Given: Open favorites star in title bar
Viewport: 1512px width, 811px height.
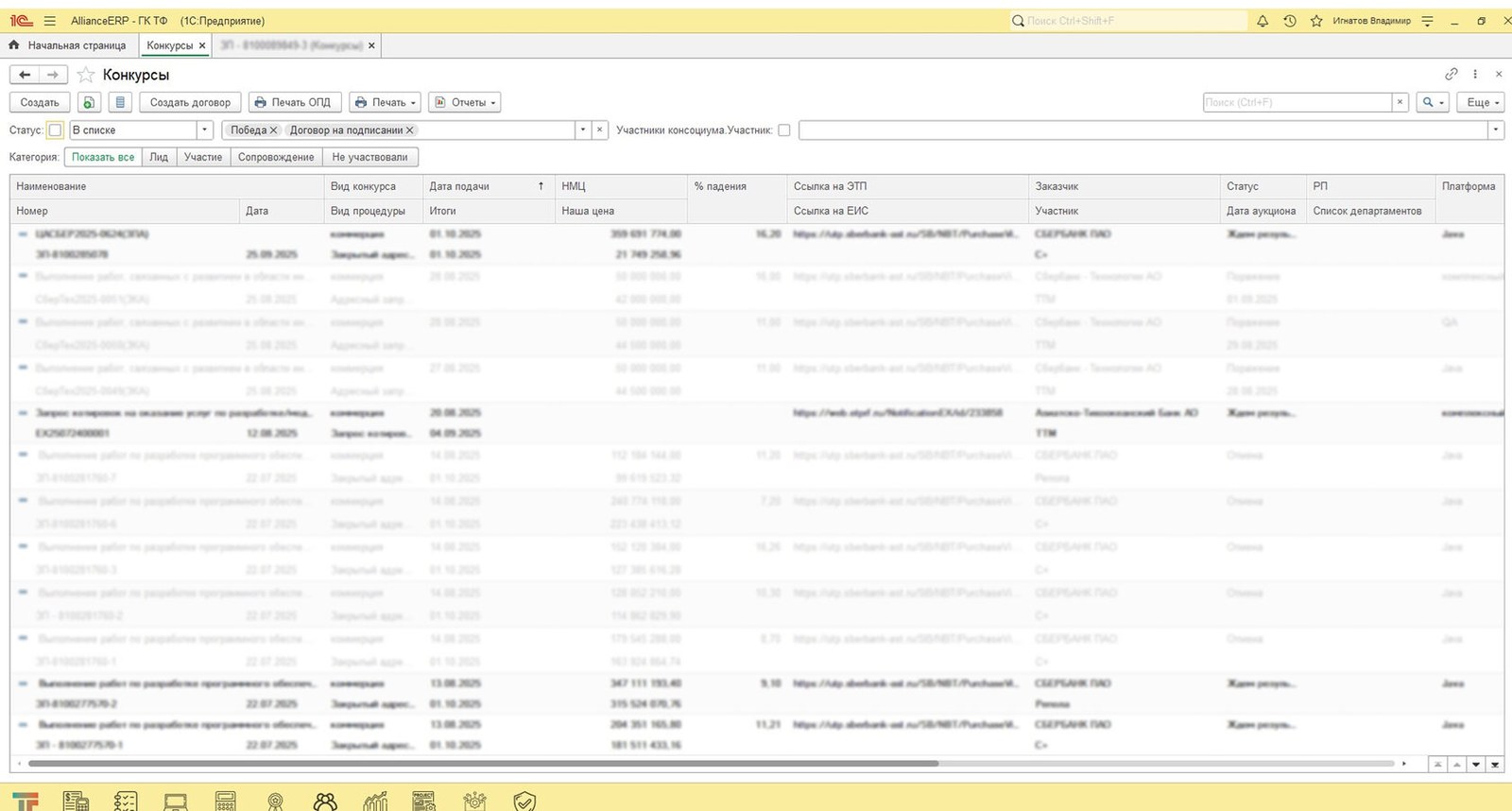Looking at the screenshot, I should 1316,21.
